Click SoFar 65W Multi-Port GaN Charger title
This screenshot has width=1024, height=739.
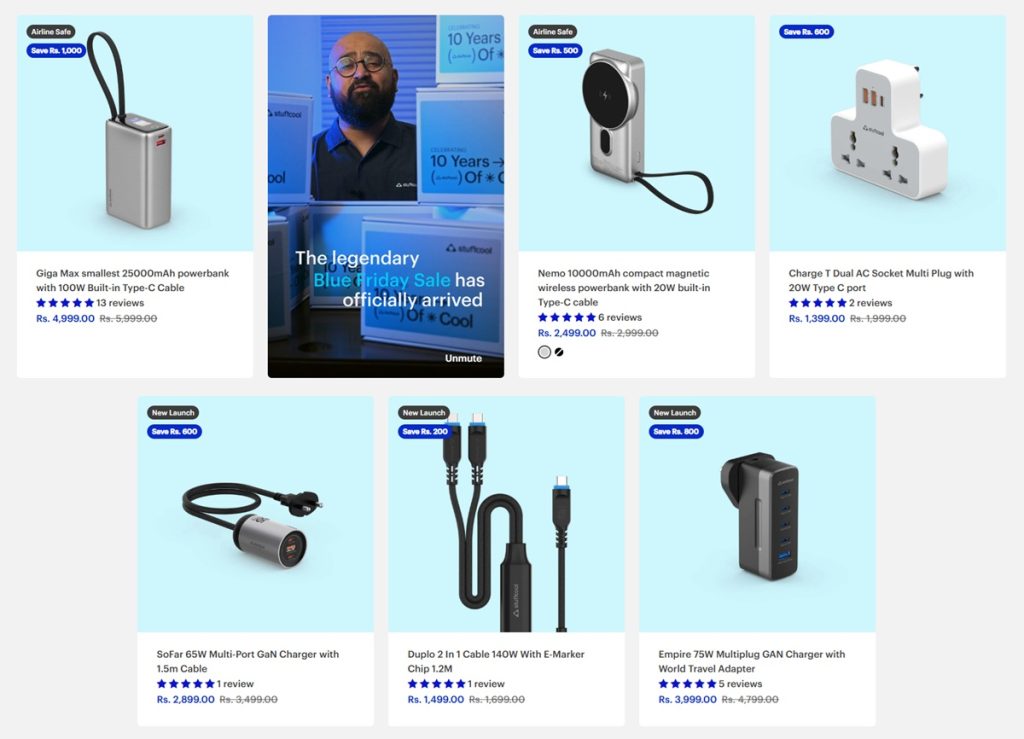coord(248,661)
